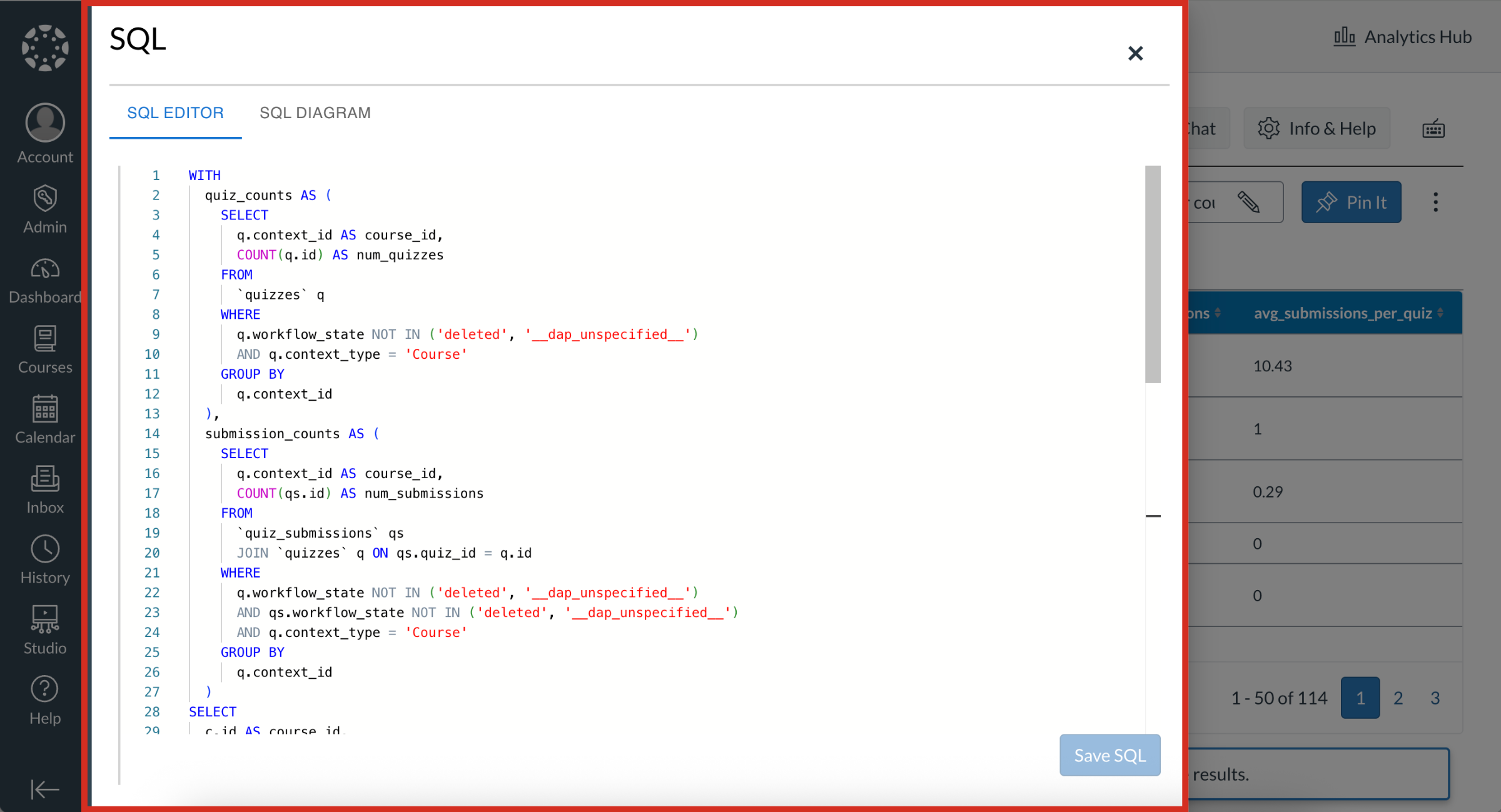Click the Pin It button
Viewport: 1501px width, 812px height.
[1351, 202]
